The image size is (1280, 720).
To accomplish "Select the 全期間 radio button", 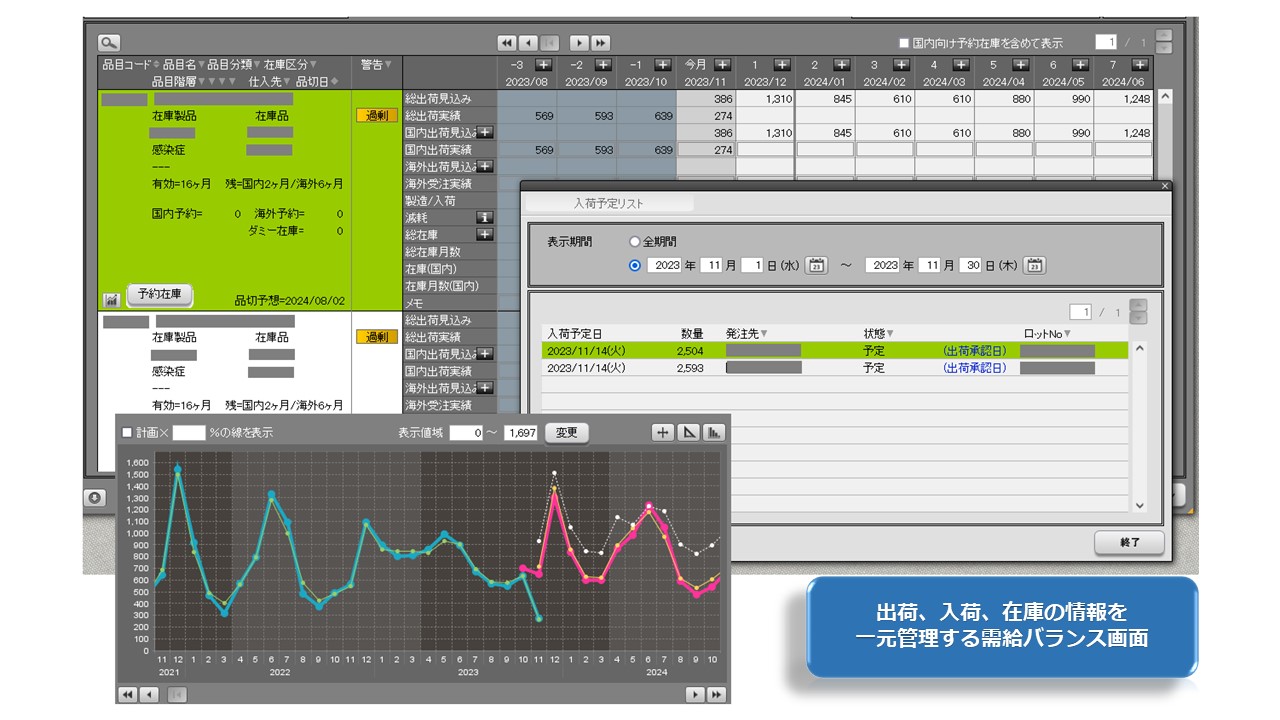I will coord(635,242).
